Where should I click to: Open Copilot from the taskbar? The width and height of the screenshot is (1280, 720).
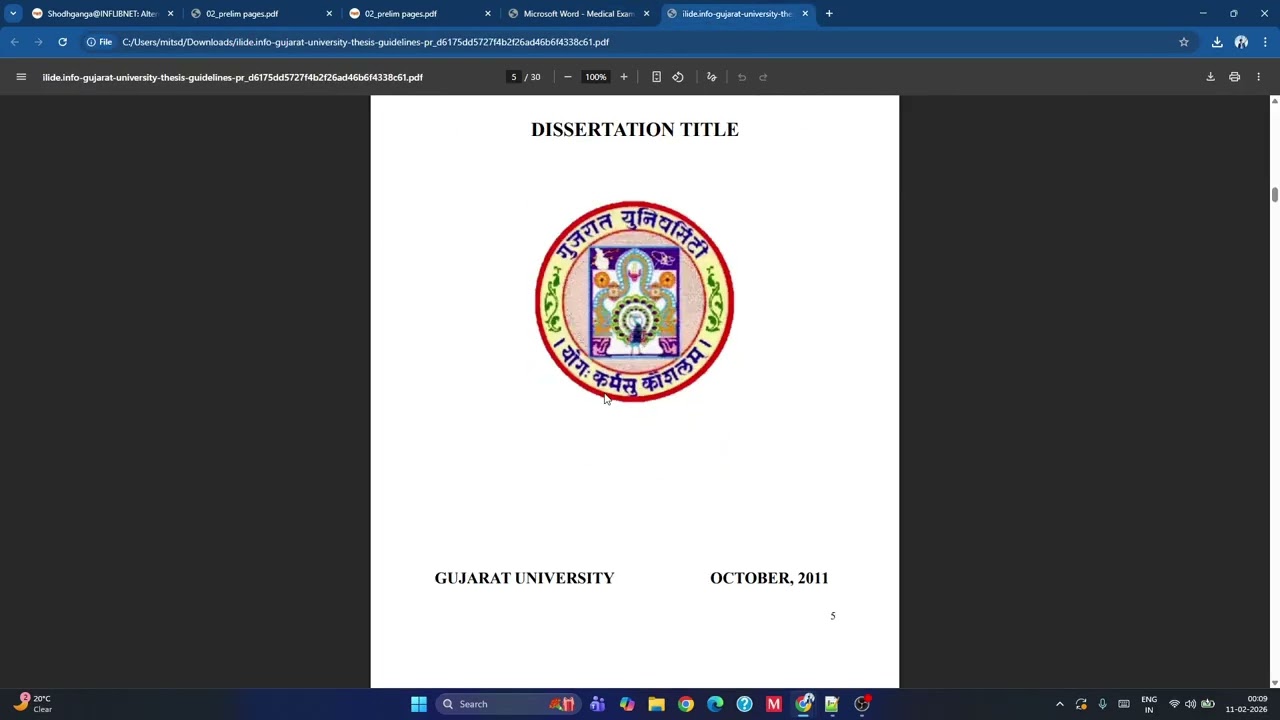(627, 704)
